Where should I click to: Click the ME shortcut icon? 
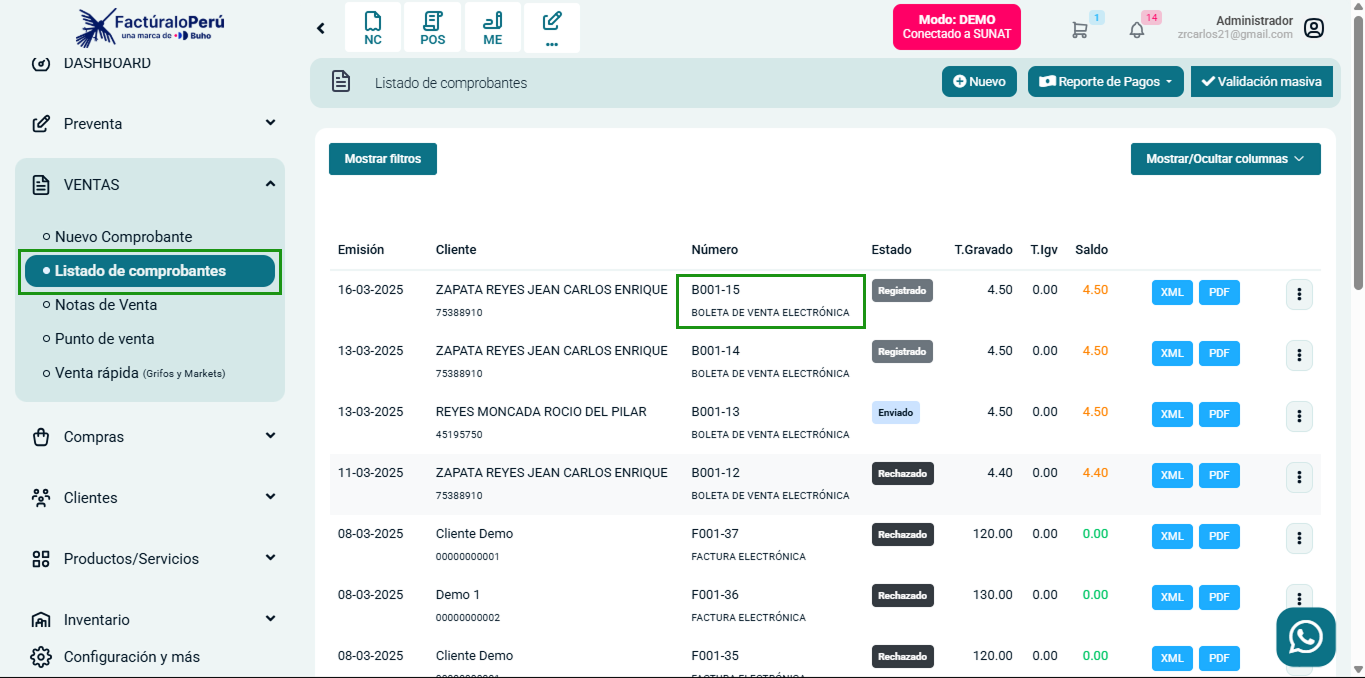coord(492,28)
